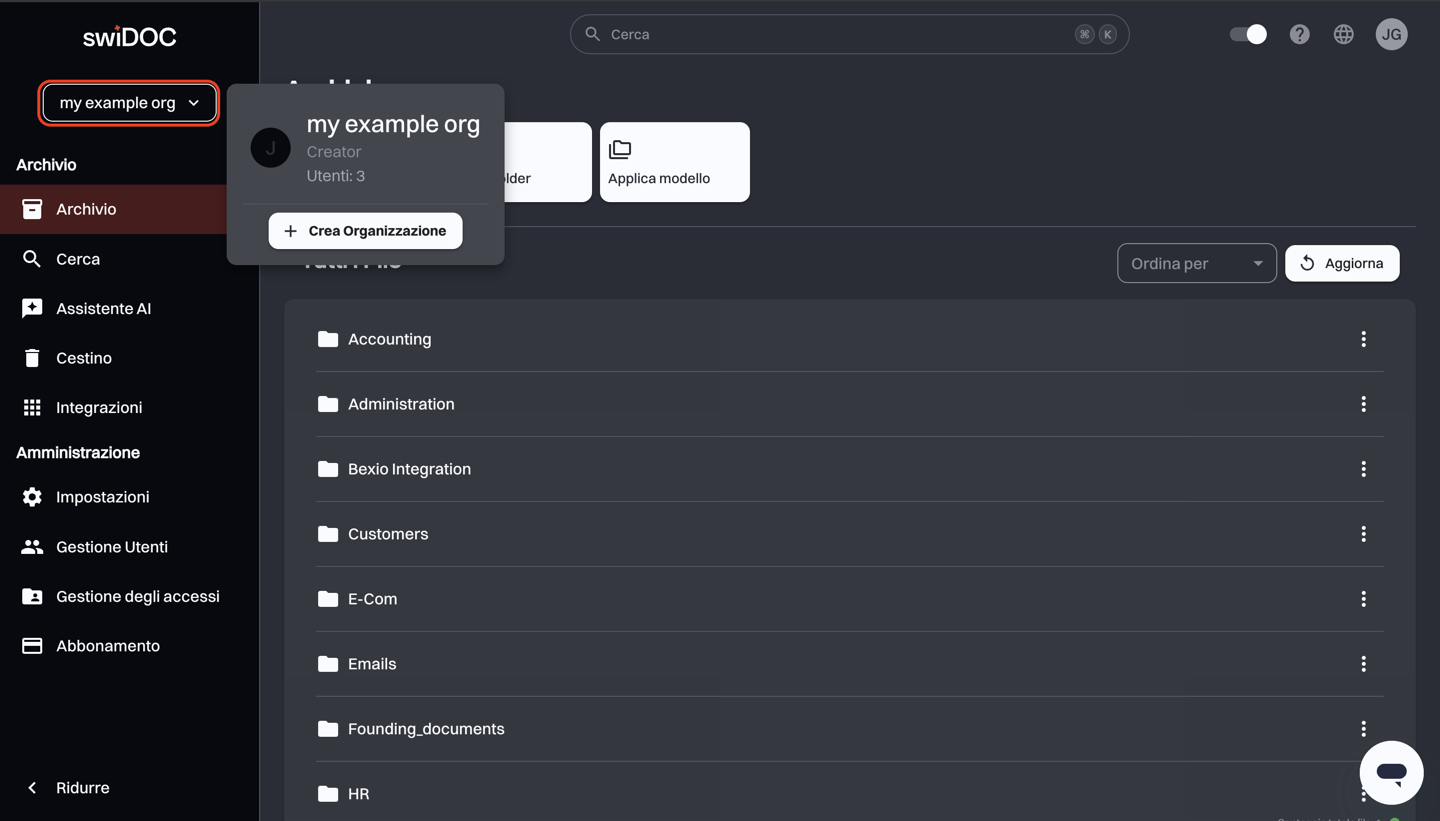Open more options for Bexio Integration
The image size is (1440, 821).
[x=1363, y=469]
